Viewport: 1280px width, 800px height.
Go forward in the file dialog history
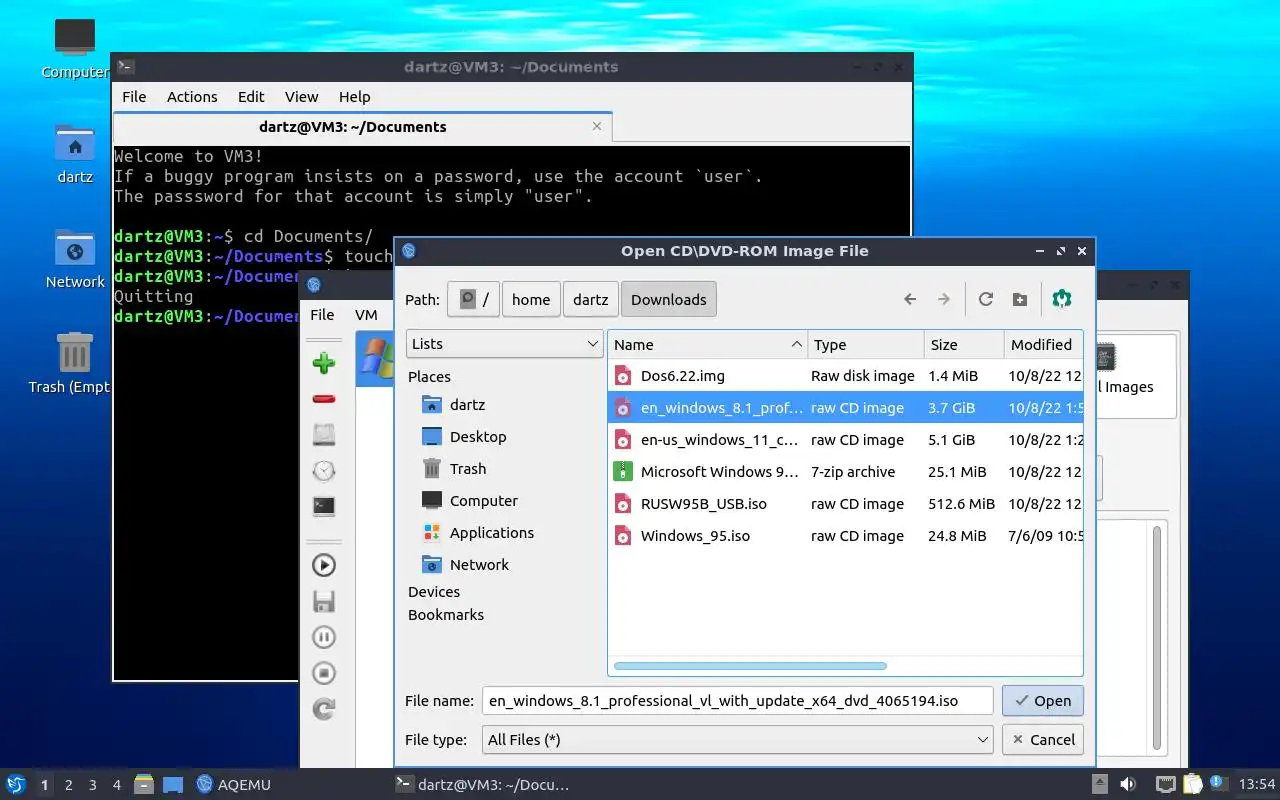(x=943, y=299)
